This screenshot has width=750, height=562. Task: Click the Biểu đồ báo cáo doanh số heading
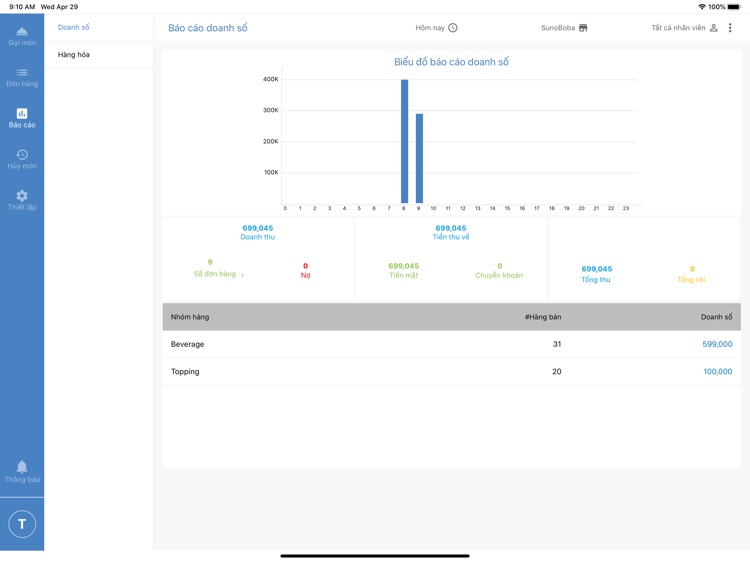pyautogui.click(x=451, y=62)
